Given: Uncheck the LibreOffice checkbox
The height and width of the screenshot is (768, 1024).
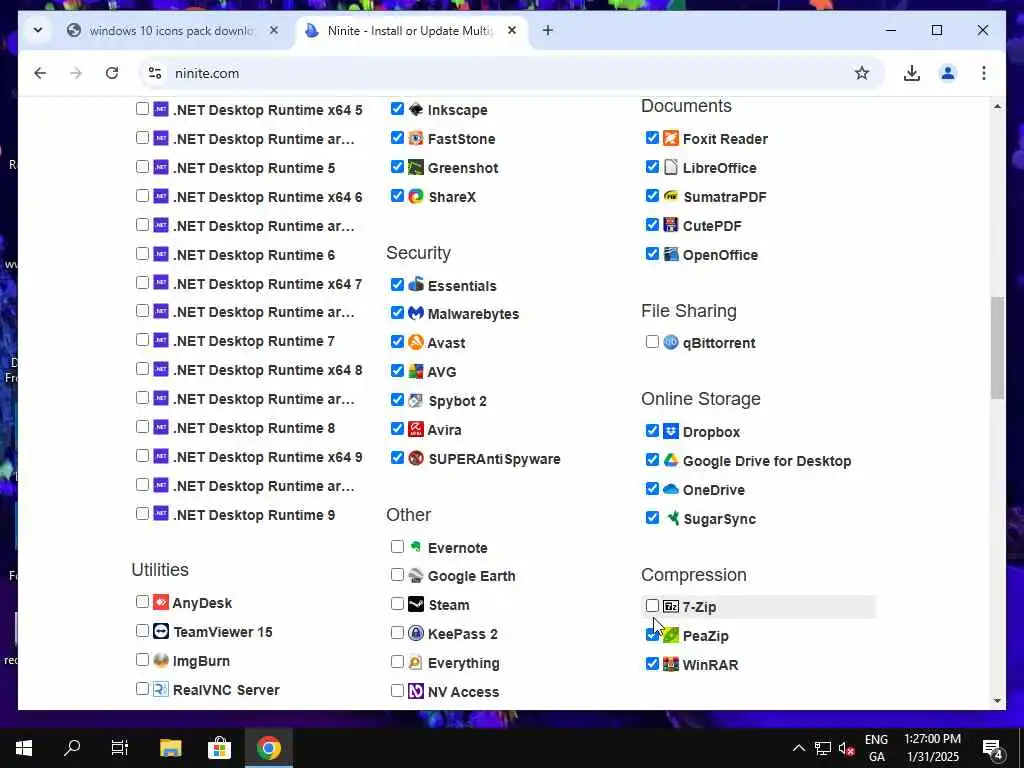Looking at the screenshot, I should pyautogui.click(x=652, y=167).
